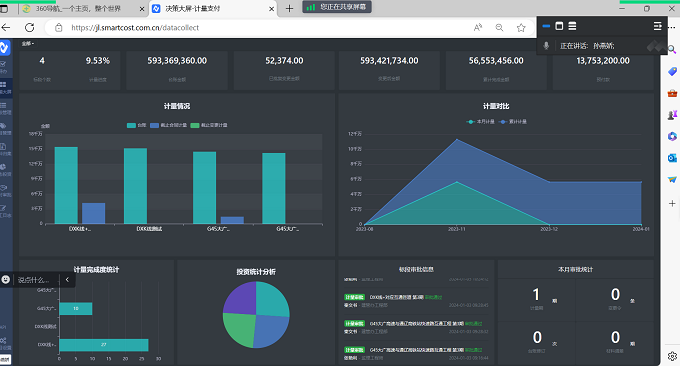
Task: Open the read aloud tool in address bar
Action: pyautogui.click(x=477, y=28)
